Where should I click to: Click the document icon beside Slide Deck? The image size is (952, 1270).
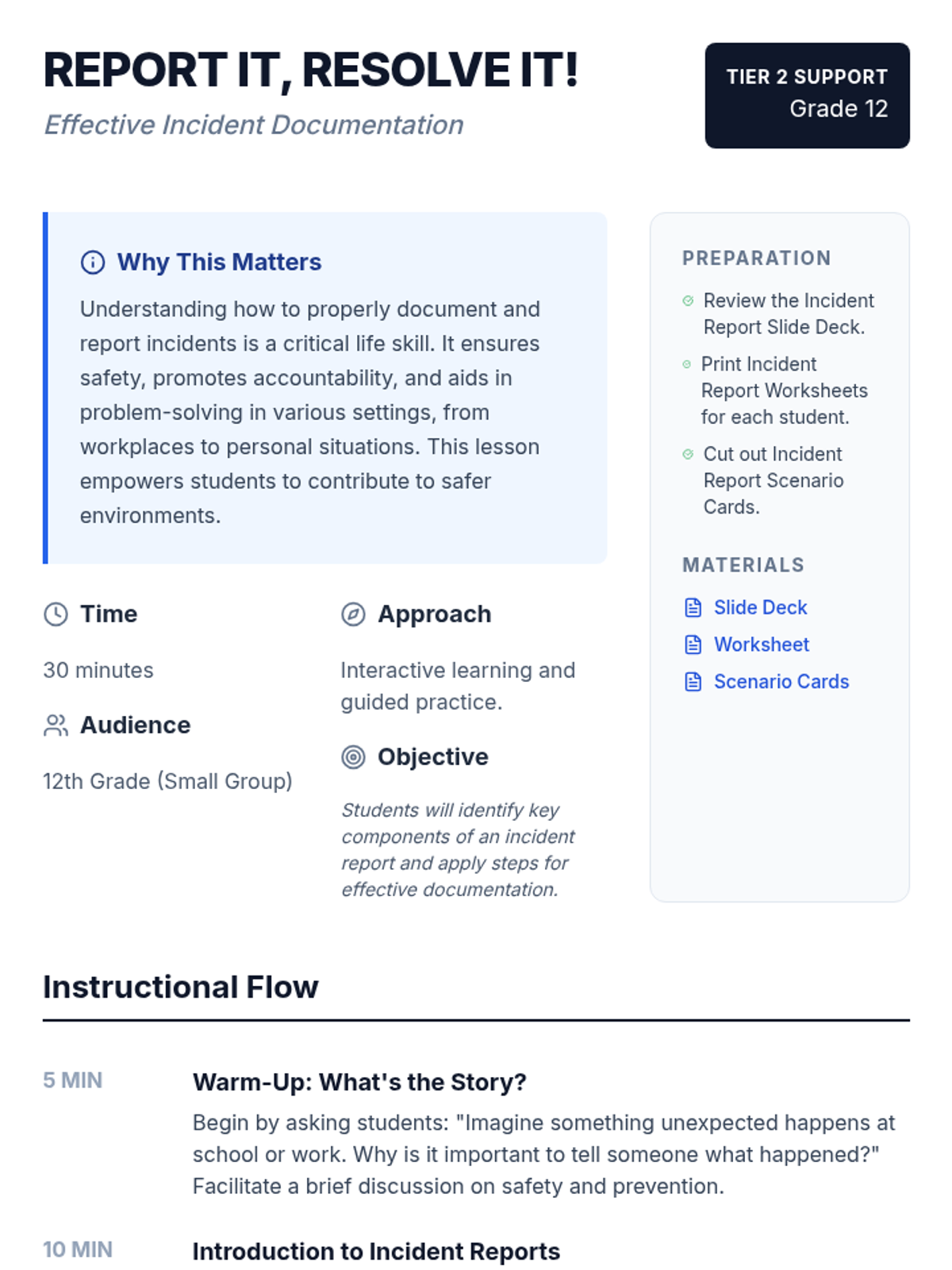693,608
